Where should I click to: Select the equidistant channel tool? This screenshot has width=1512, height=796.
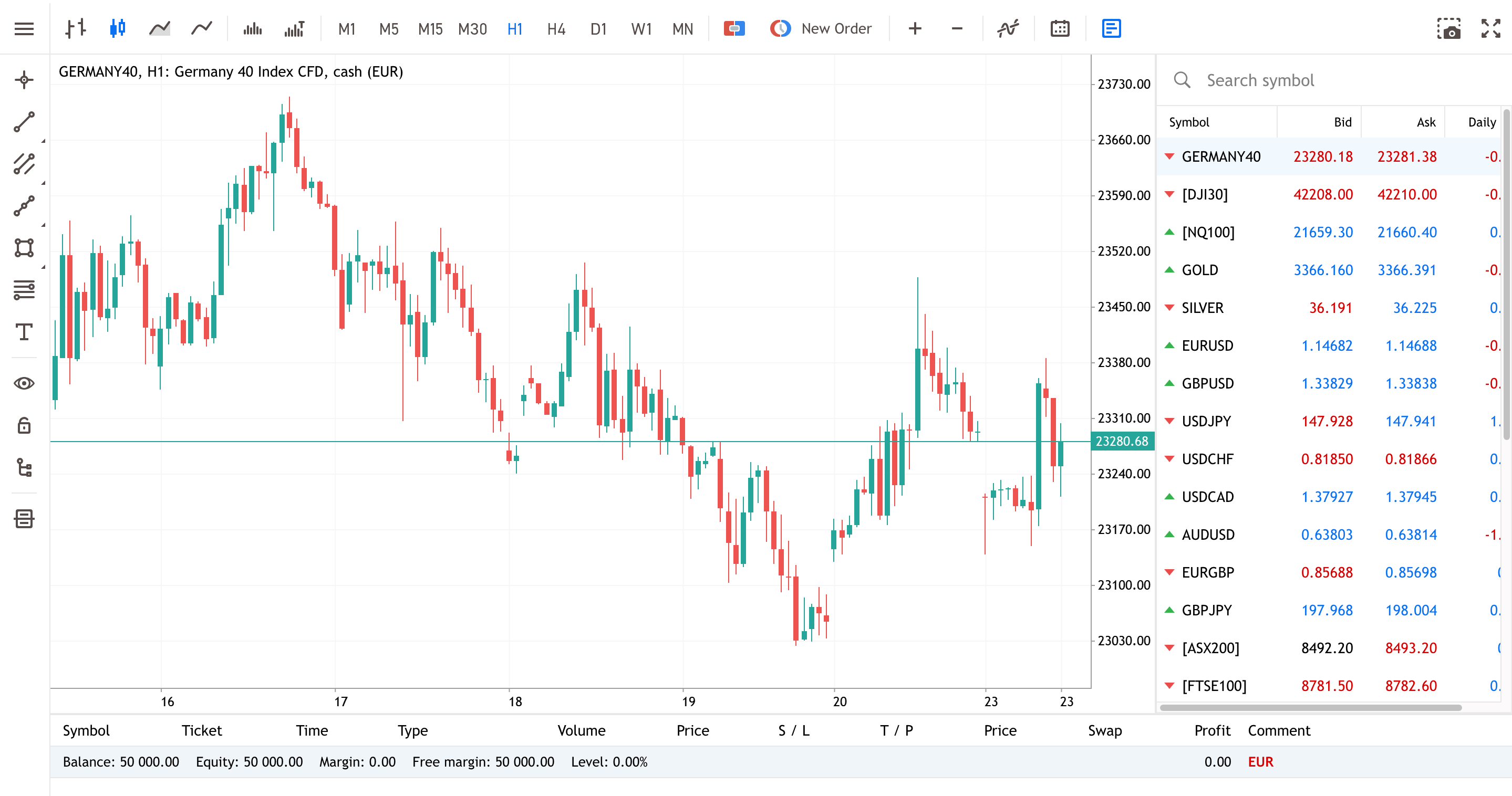point(24,164)
